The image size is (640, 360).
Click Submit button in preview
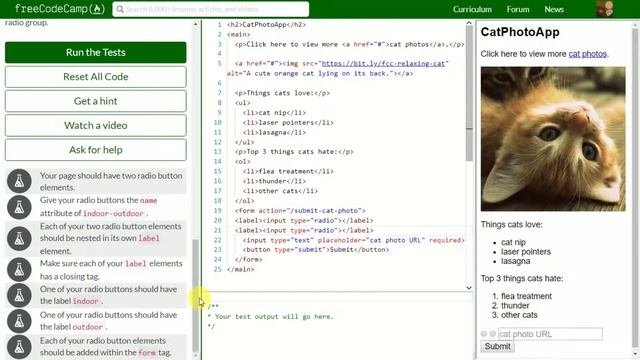497,346
